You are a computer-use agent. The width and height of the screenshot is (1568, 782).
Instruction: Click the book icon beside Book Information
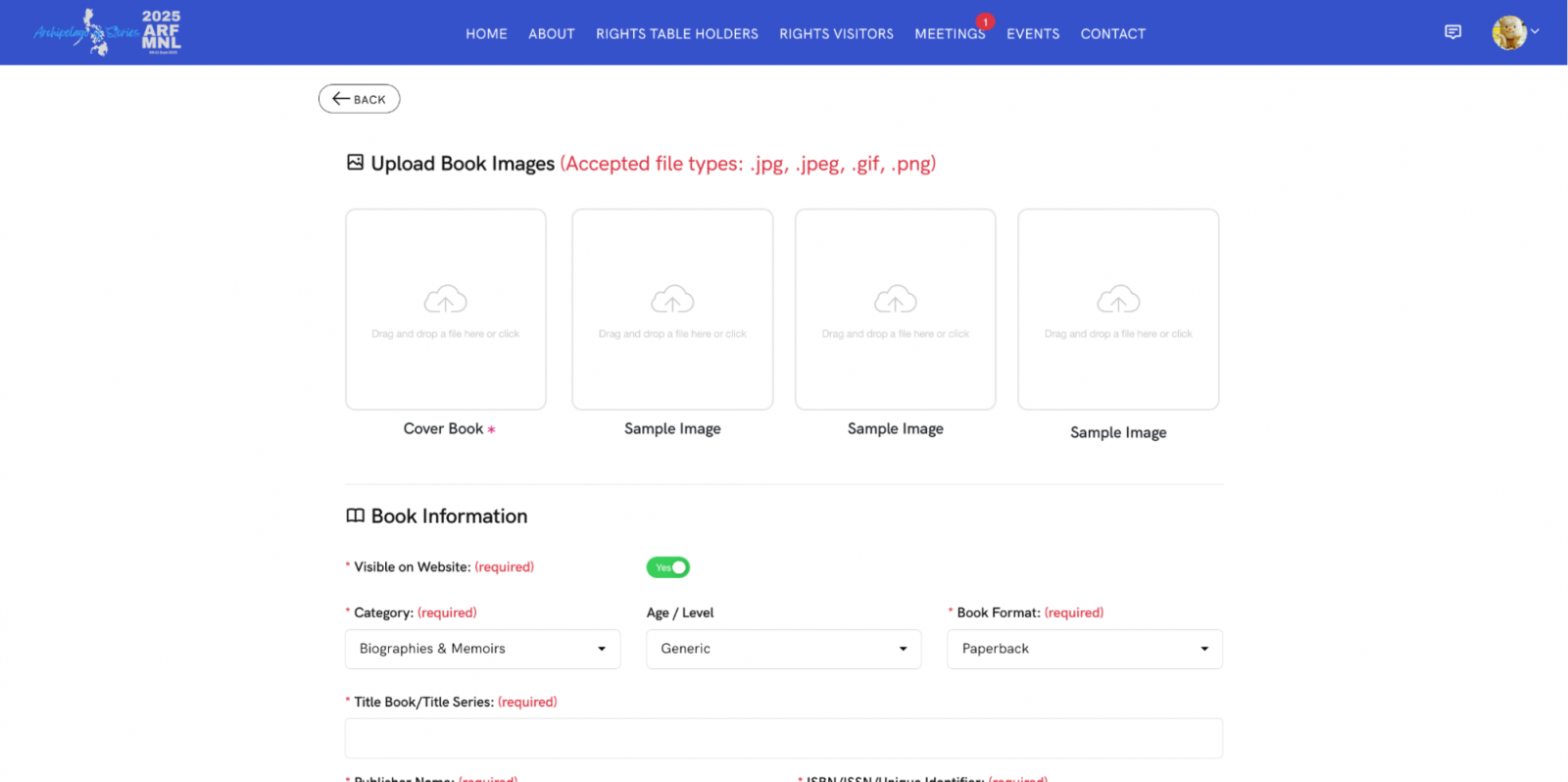[x=355, y=515]
